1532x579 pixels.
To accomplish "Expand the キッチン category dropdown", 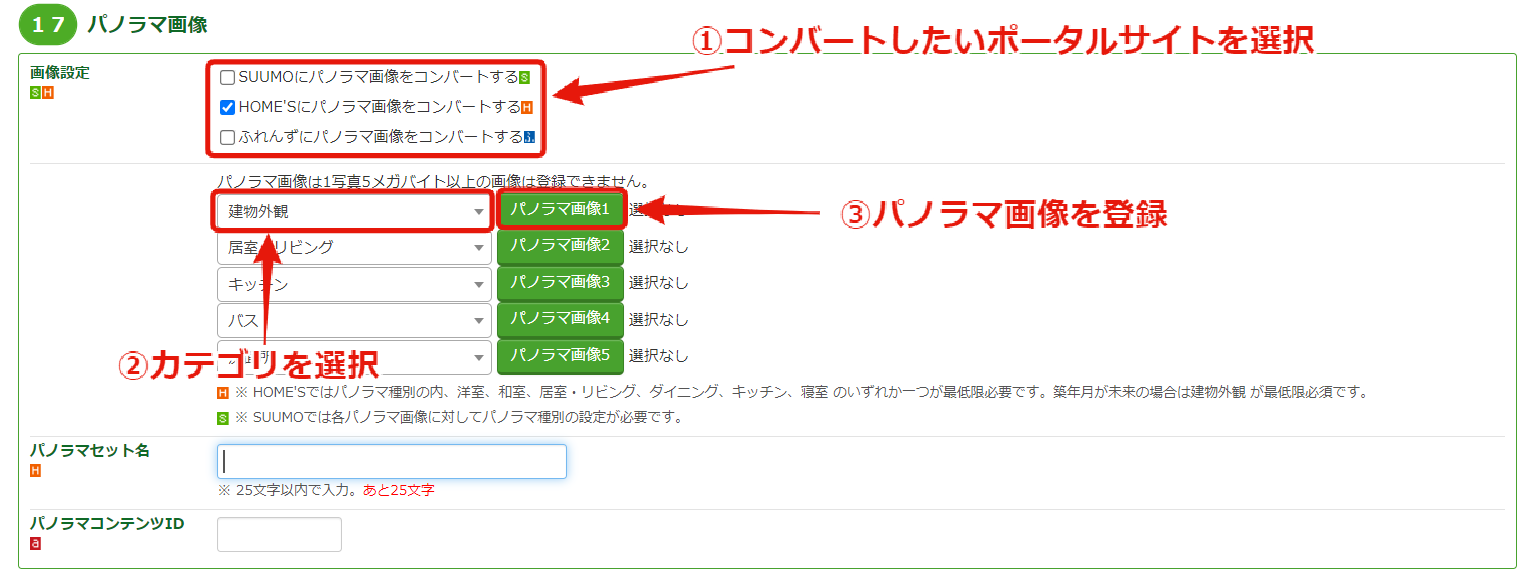I will click(x=354, y=284).
